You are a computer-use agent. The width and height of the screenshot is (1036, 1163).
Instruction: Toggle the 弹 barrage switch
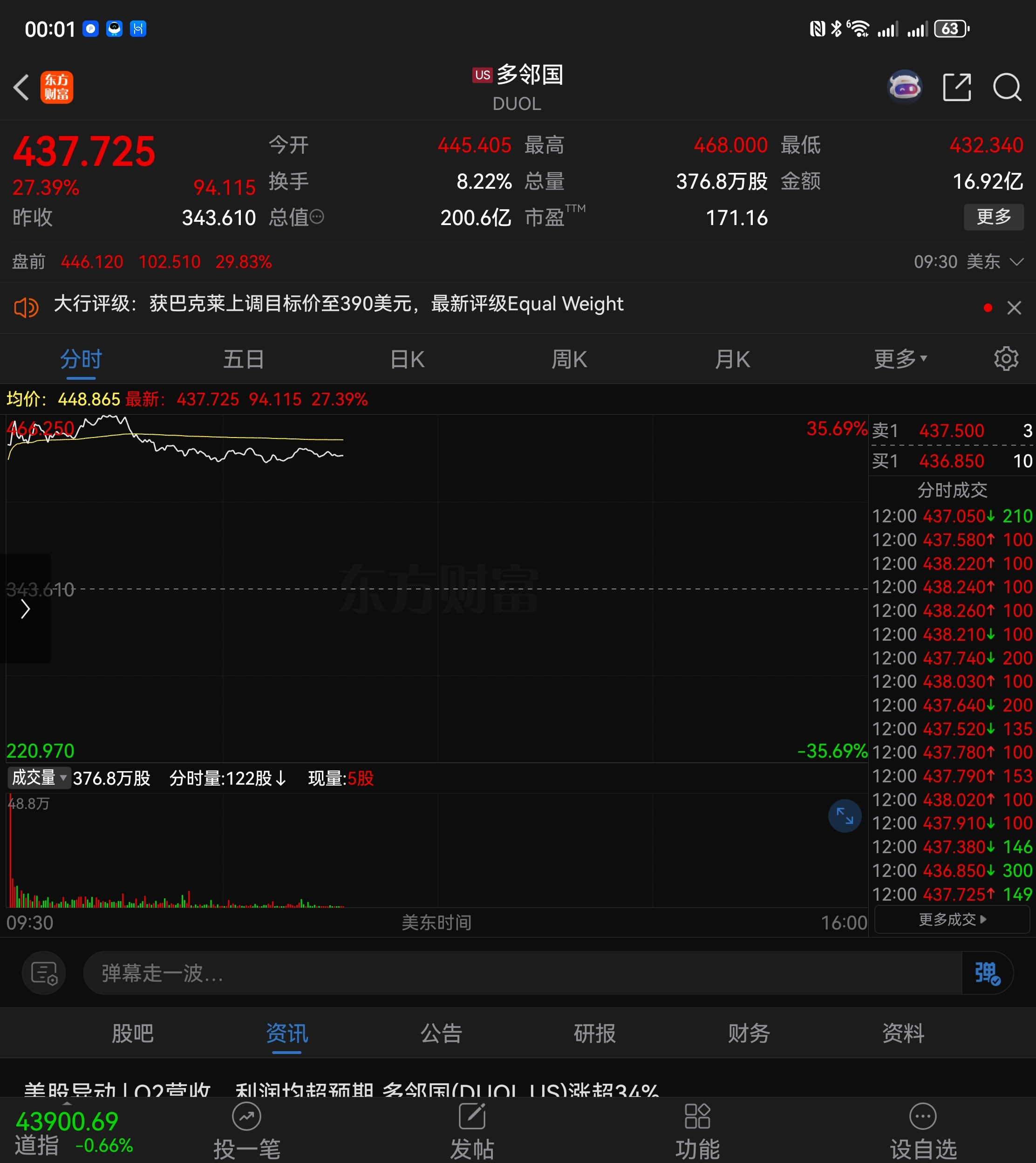click(987, 973)
